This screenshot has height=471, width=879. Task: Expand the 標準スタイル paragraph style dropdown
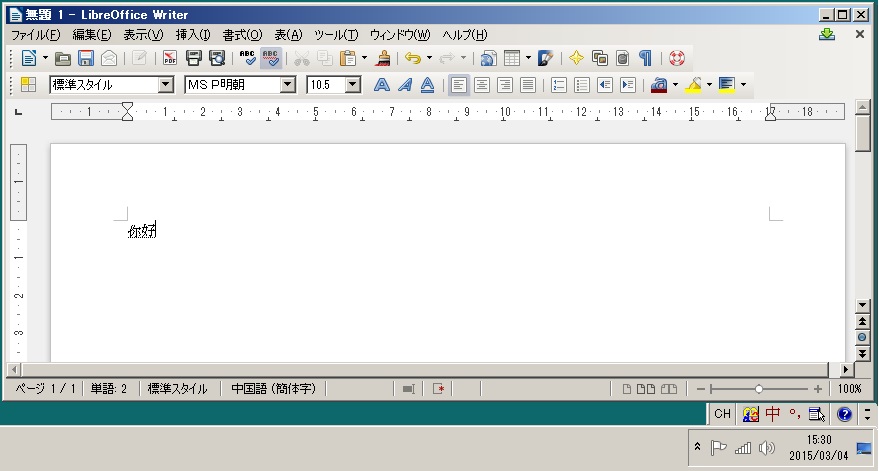166,85
